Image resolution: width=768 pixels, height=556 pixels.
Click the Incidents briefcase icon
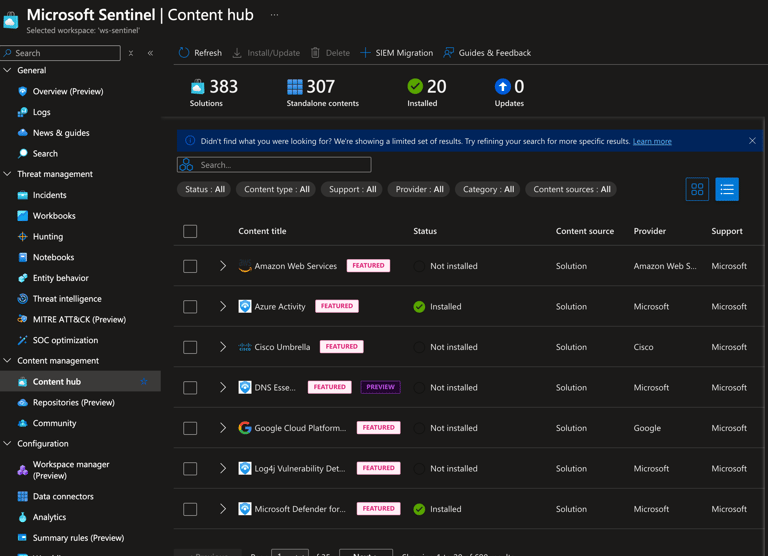[x=23, y=195]
